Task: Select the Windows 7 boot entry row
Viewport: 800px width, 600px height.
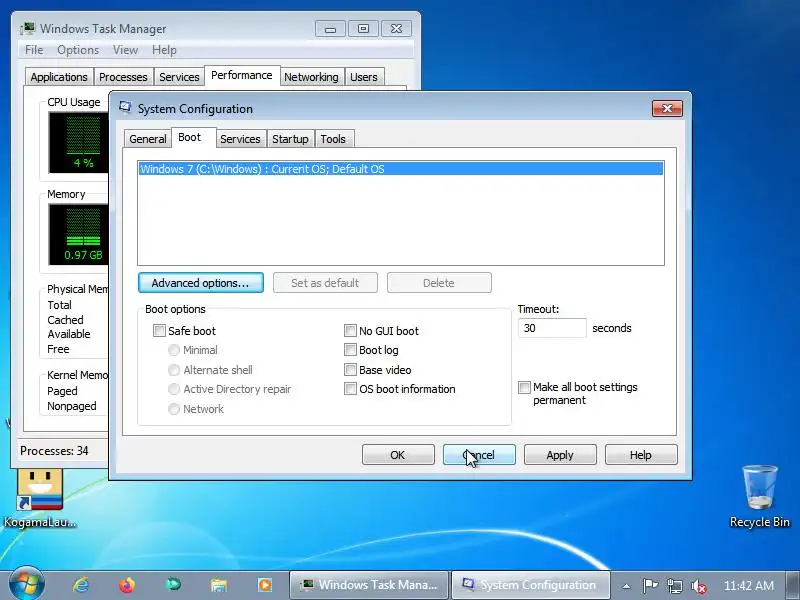Action: coord(401,169)
